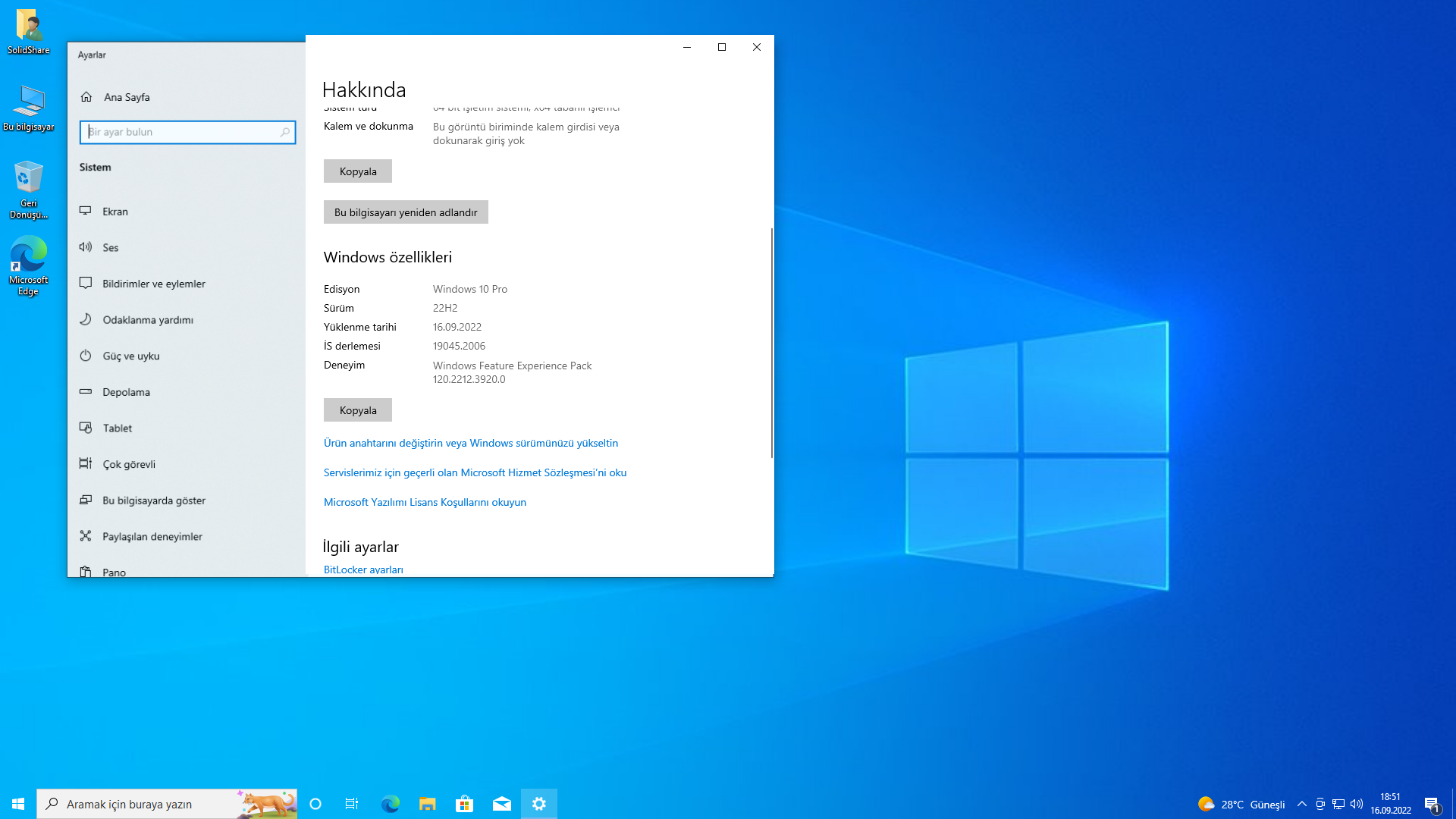
Task: Minimize the Ayarlar window
Action: 687,47
